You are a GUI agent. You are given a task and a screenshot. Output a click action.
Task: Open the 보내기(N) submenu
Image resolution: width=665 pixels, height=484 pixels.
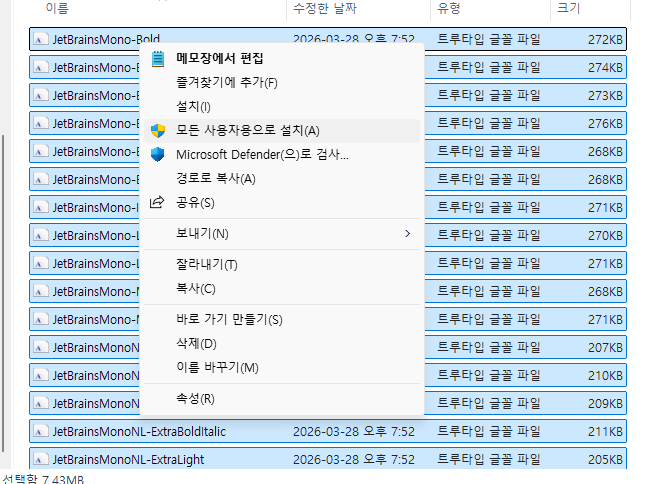tap(282, 234)
